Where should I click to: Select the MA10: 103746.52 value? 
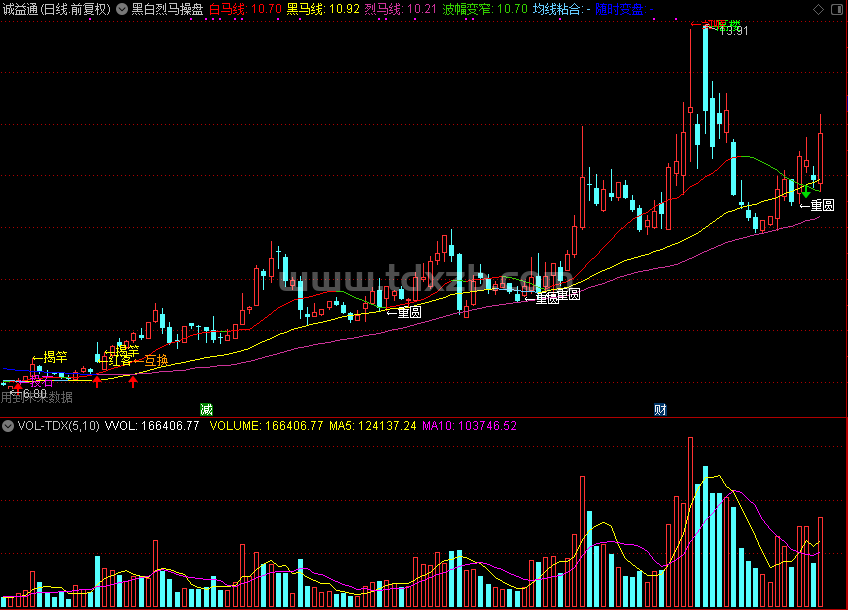click(x=469, y=426)
